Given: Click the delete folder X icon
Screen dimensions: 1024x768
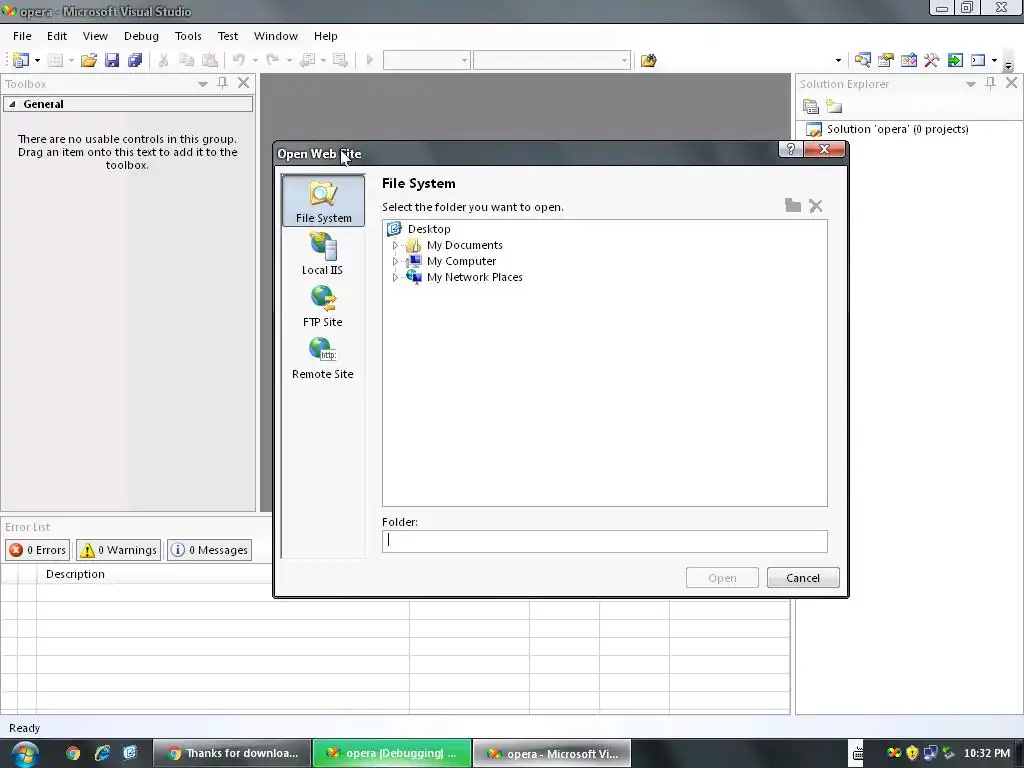Looking at the screenshot, I should tap(816, 206).
